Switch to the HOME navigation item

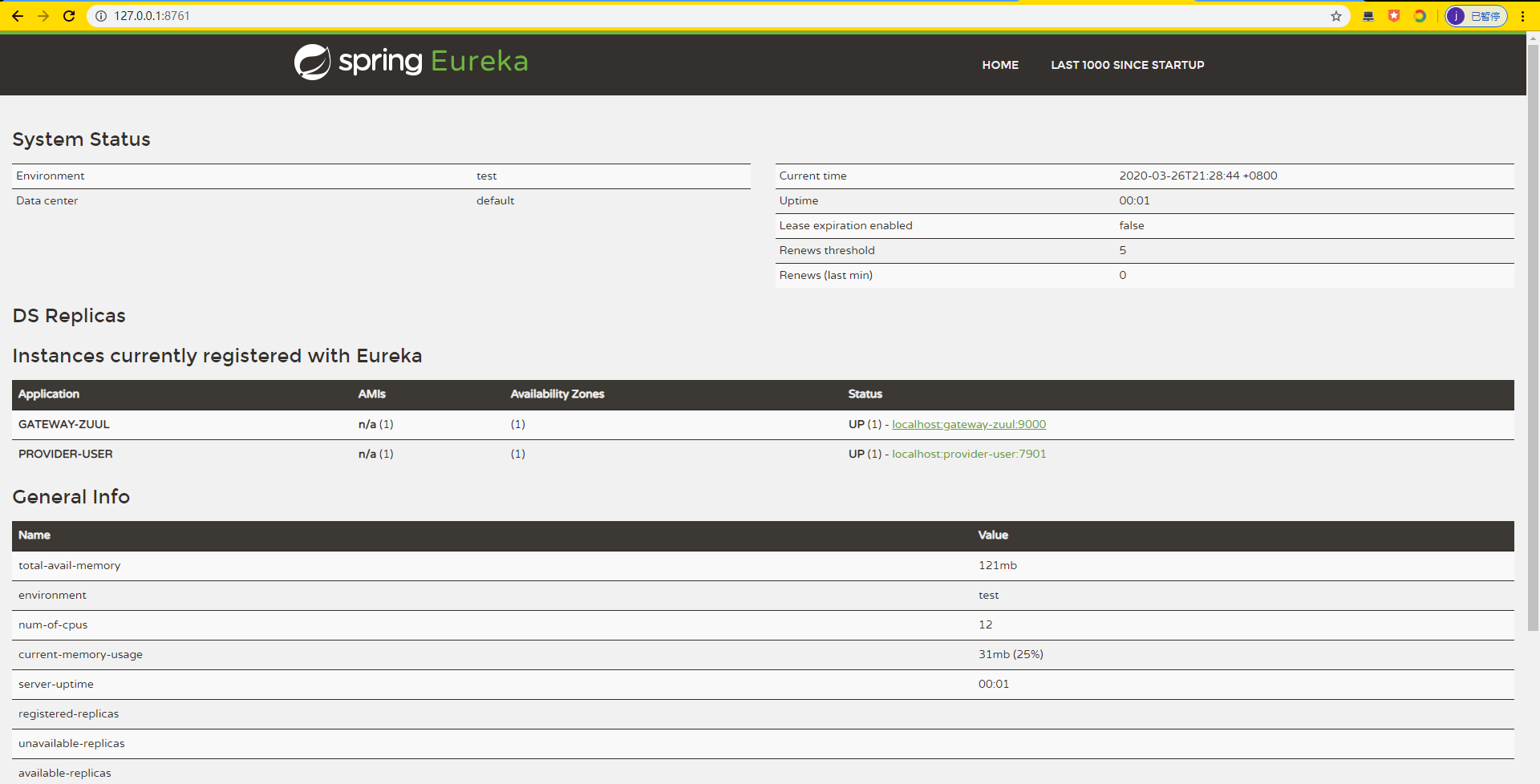[x=999, y=65]
